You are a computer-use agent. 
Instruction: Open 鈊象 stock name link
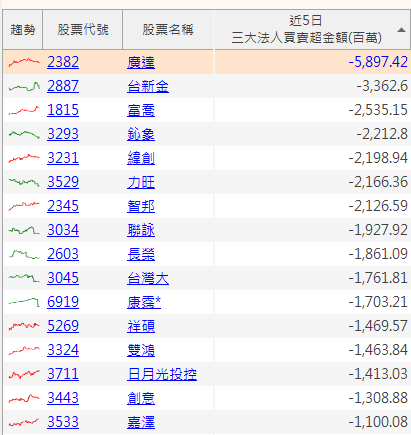pos(141,134)
